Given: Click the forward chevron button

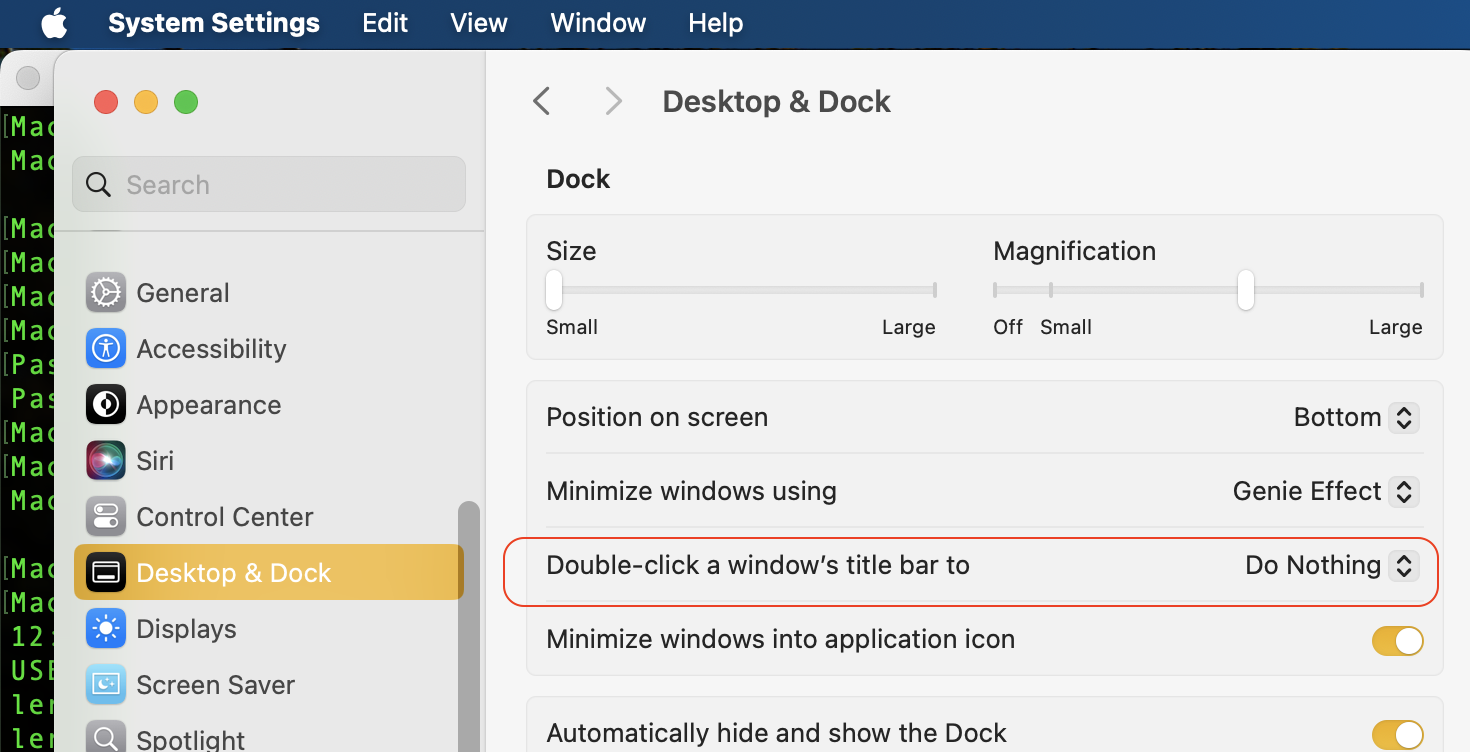Looking at the screenshot, I should [x=613, y=101].
